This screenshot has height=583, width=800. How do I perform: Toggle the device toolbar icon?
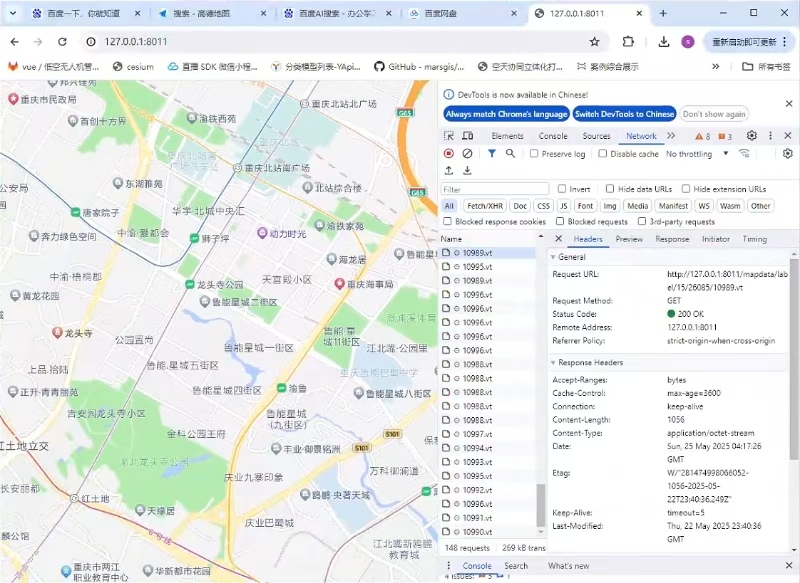pyautogui.click(x=467, y=136)
